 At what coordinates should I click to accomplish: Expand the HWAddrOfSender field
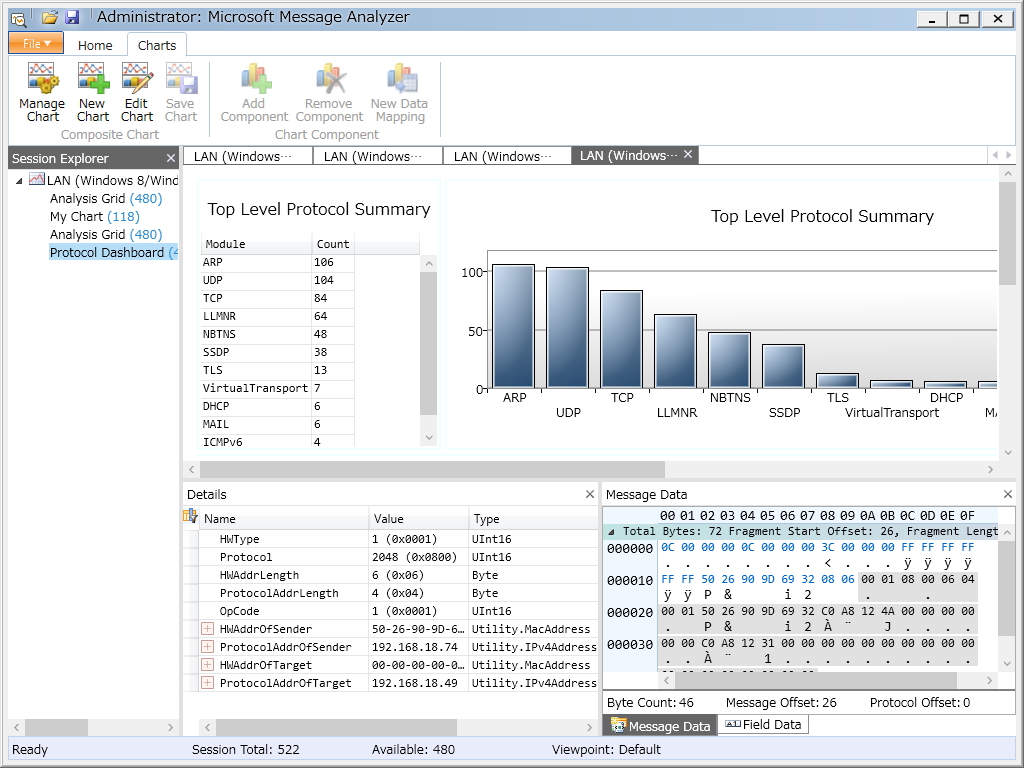(x=208, y=629)
